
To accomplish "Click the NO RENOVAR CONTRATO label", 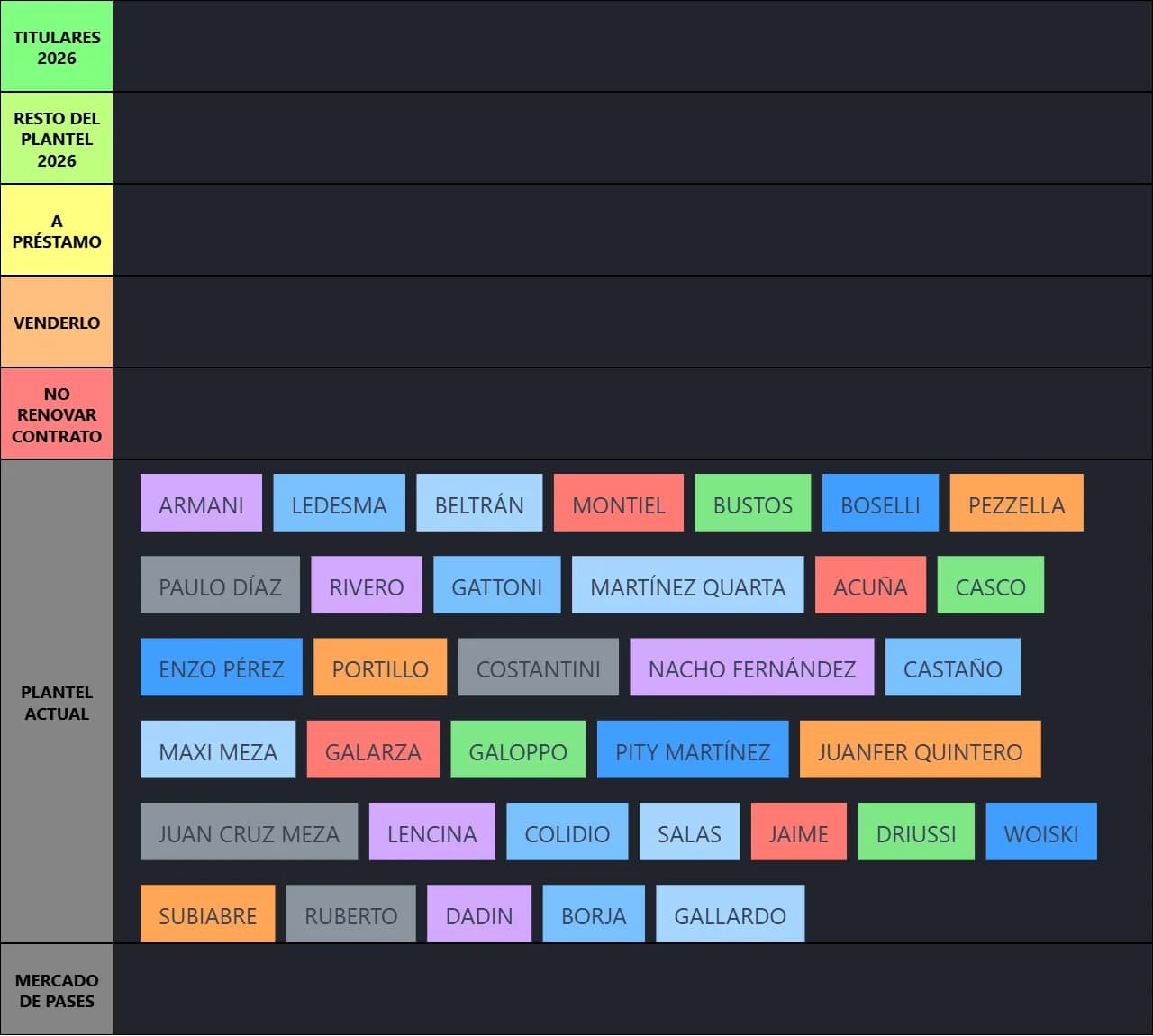I will 57,414.
